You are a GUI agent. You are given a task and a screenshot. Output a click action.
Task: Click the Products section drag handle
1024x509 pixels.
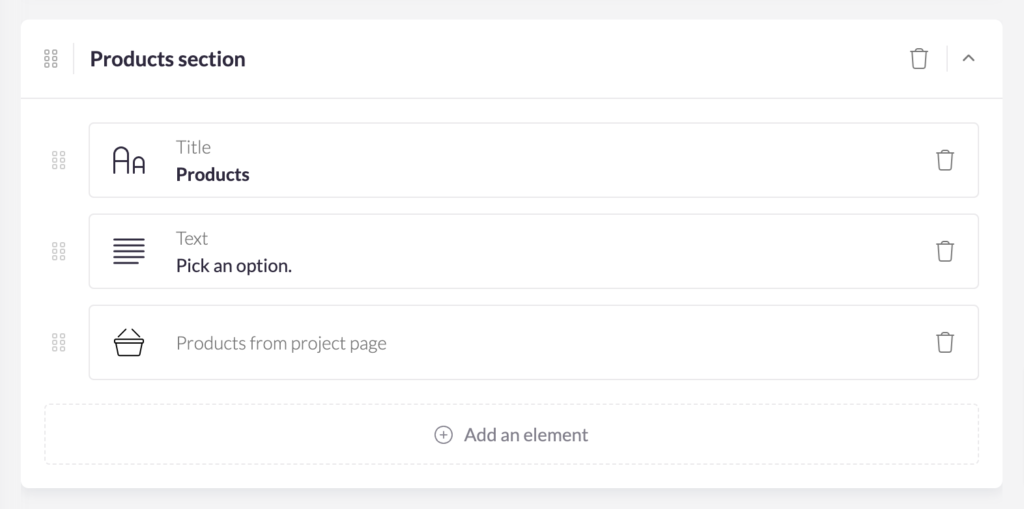(x=51, y=59)
